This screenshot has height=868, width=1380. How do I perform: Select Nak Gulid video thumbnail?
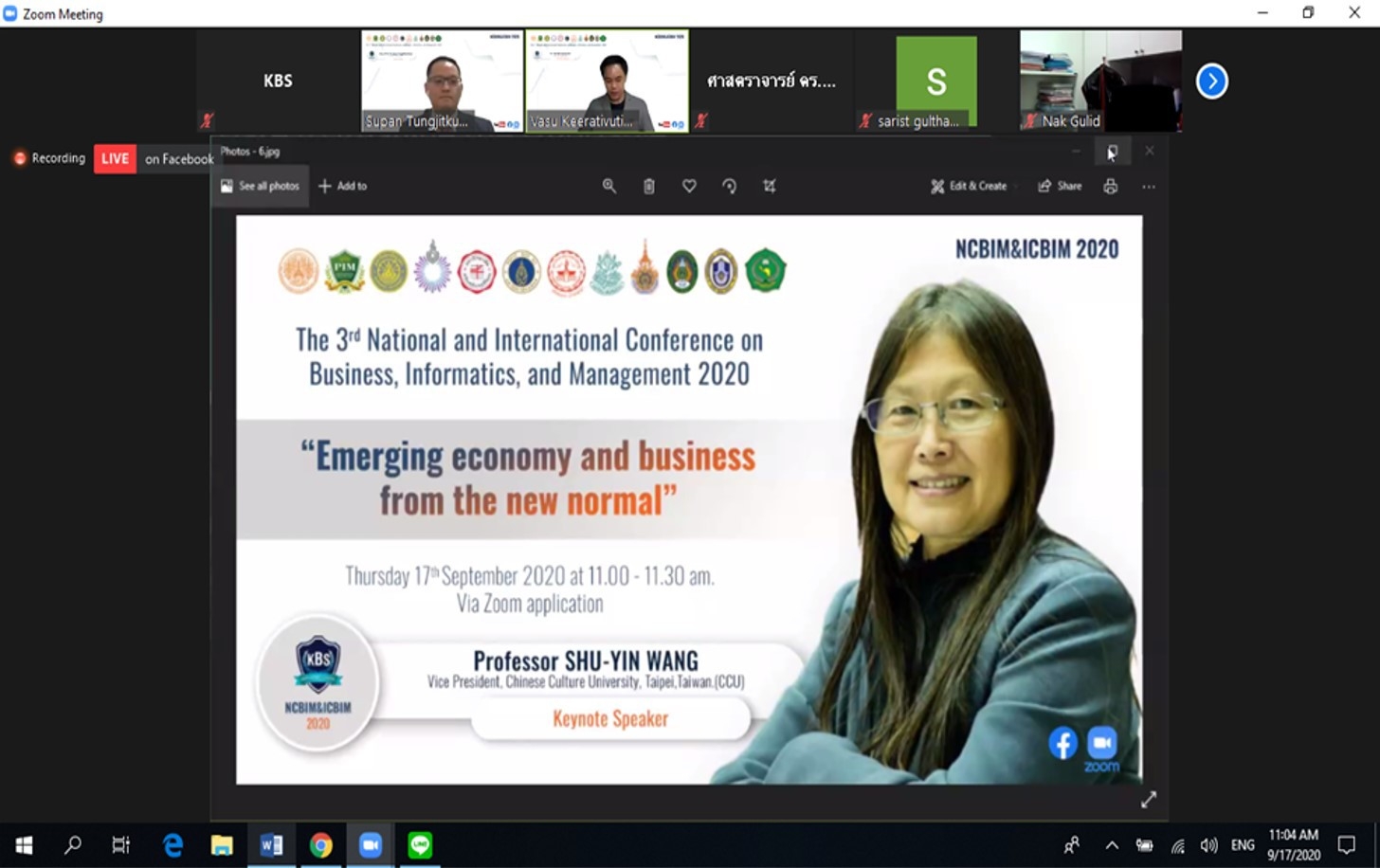(1100, 81)
